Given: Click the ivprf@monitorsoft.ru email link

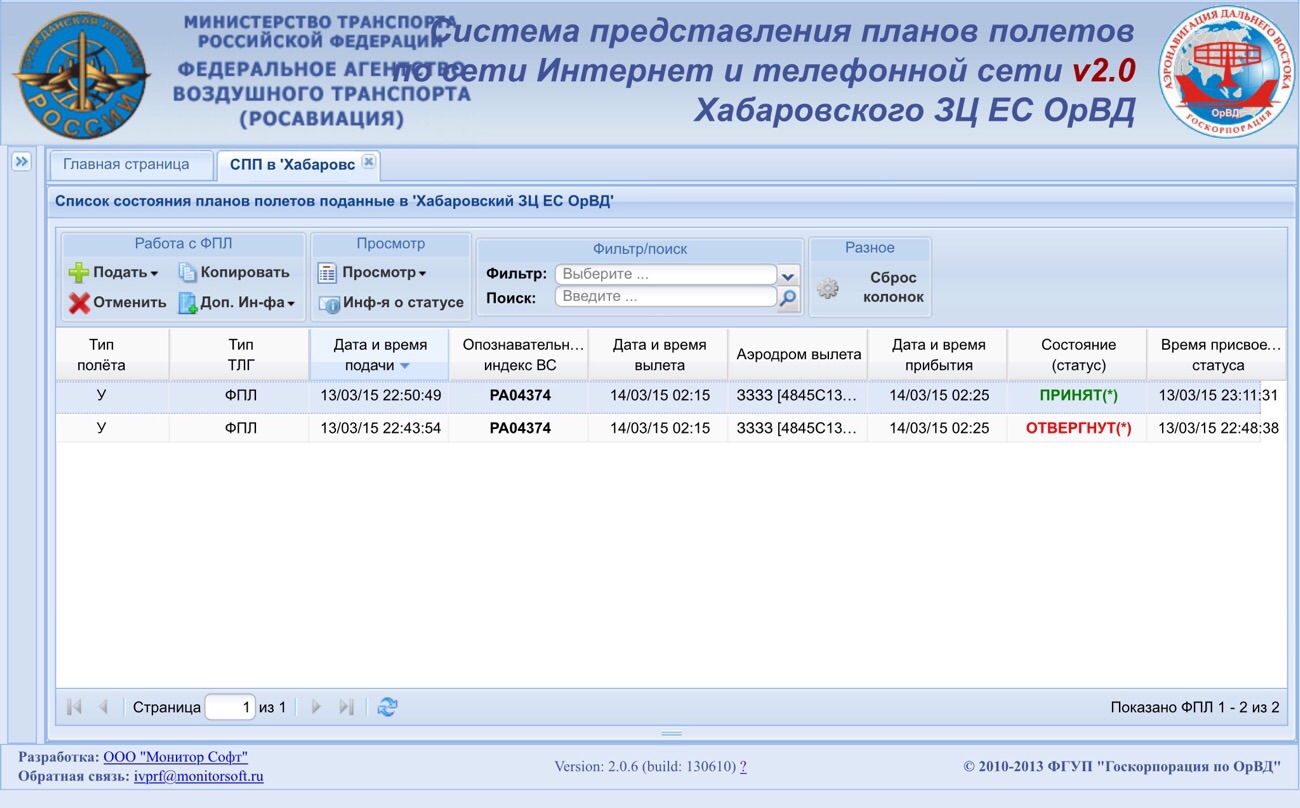Looking at the screenshot, I should (x=198, y=776).
